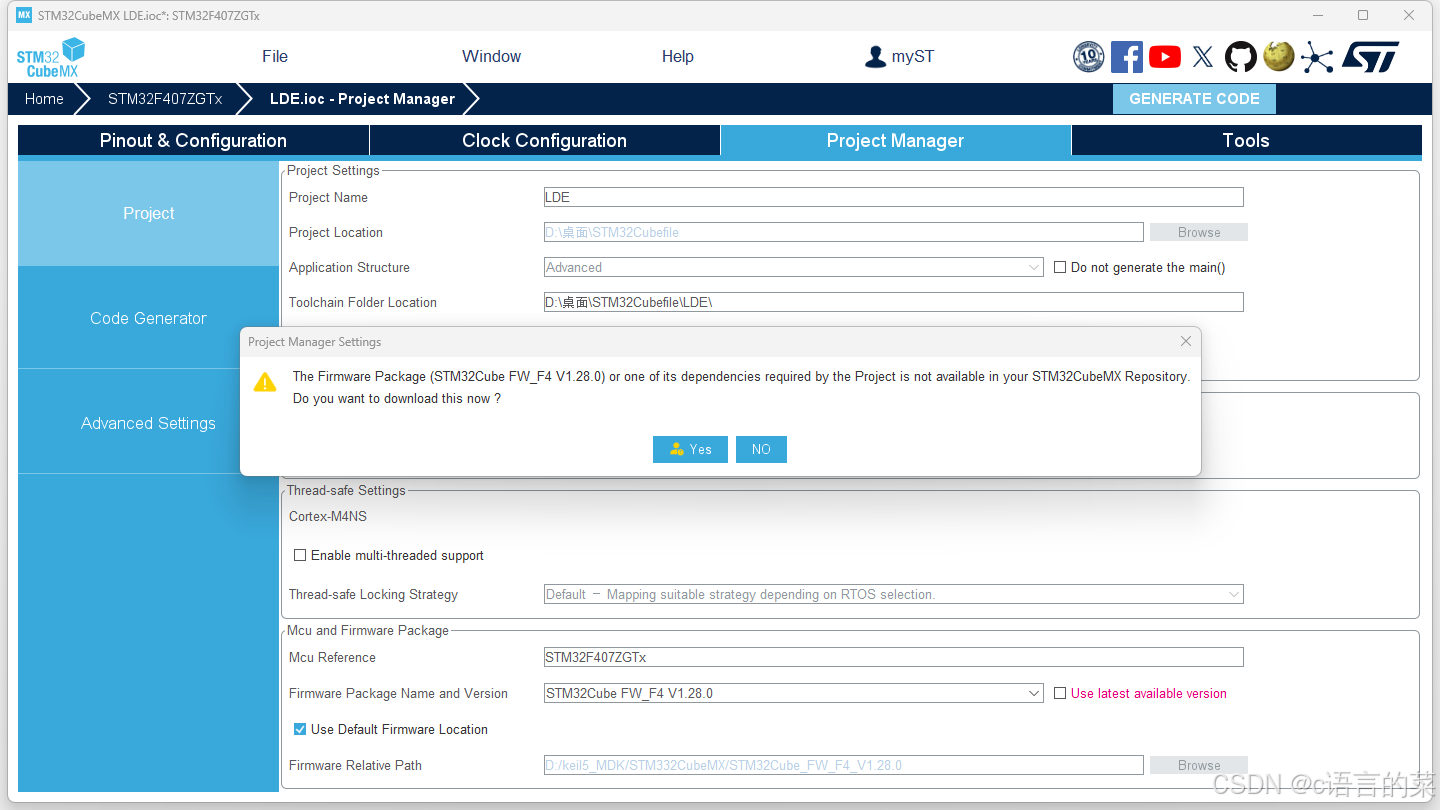This screenshot has width=1440, height=810.
Task: Go to Home breadcrumb
Action: 44,99
